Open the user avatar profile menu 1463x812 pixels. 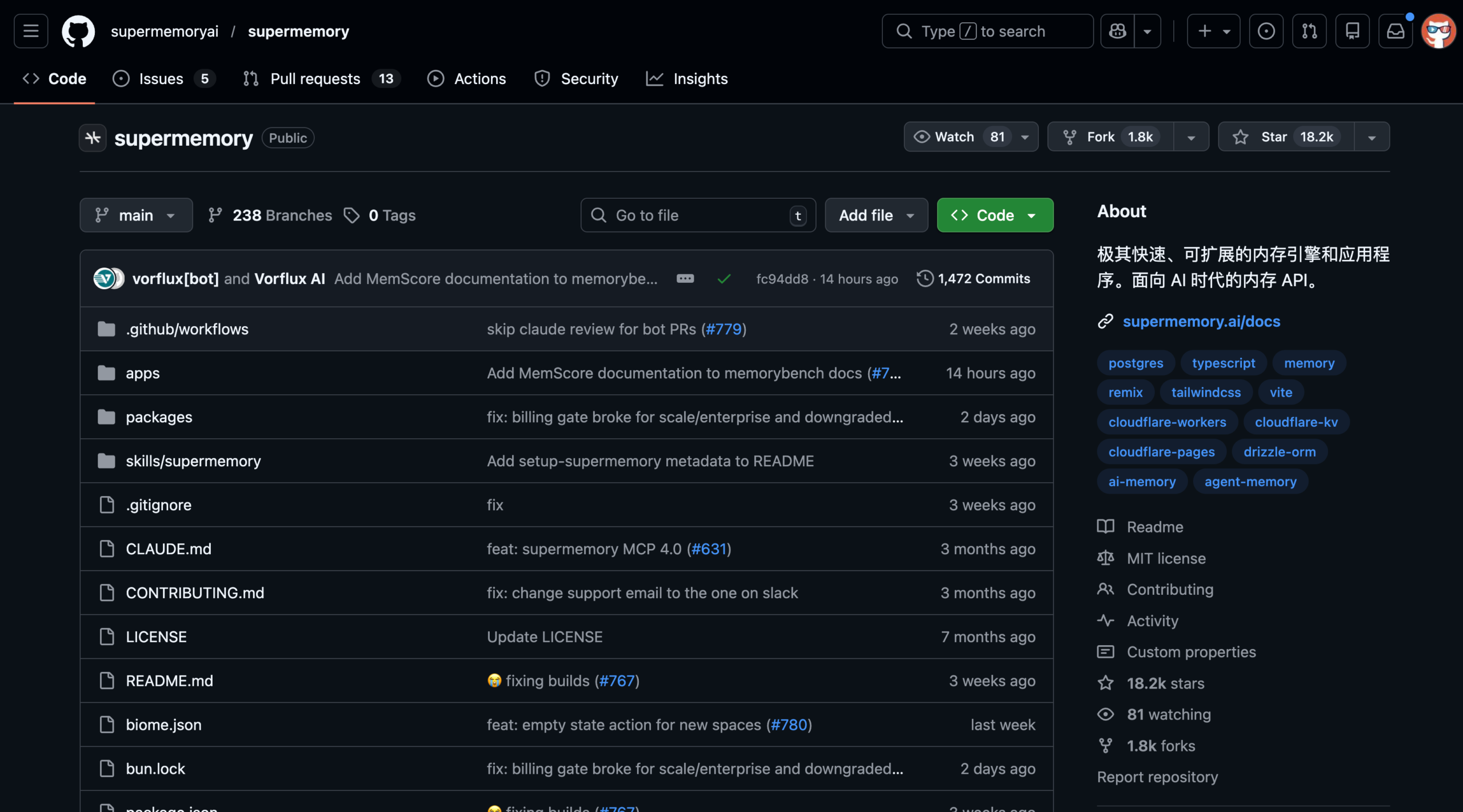point(1438,31)
